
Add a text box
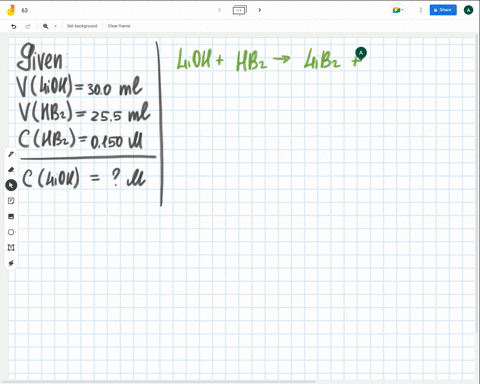11,247
